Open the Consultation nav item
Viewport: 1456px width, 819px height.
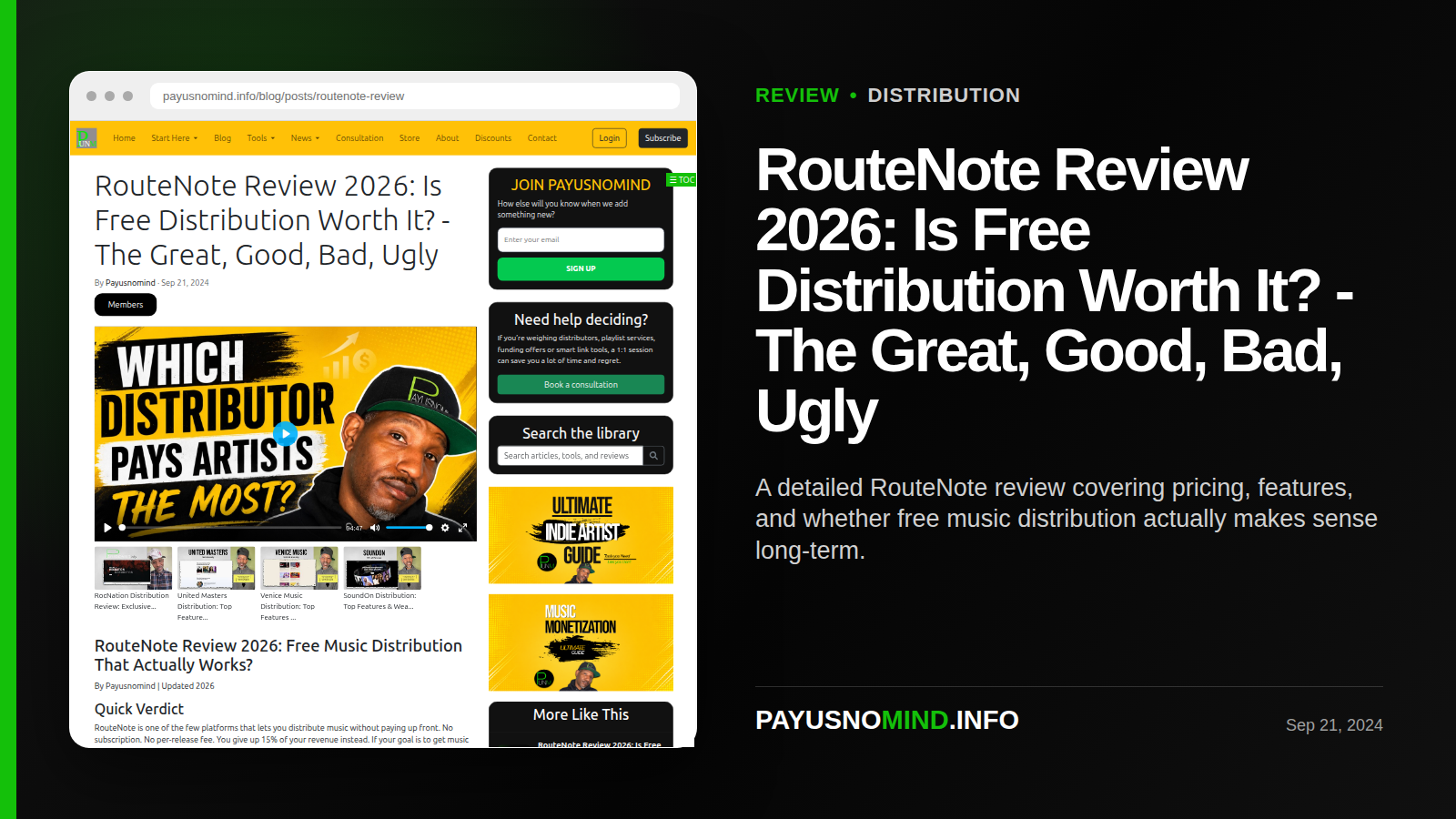[359, 138]
